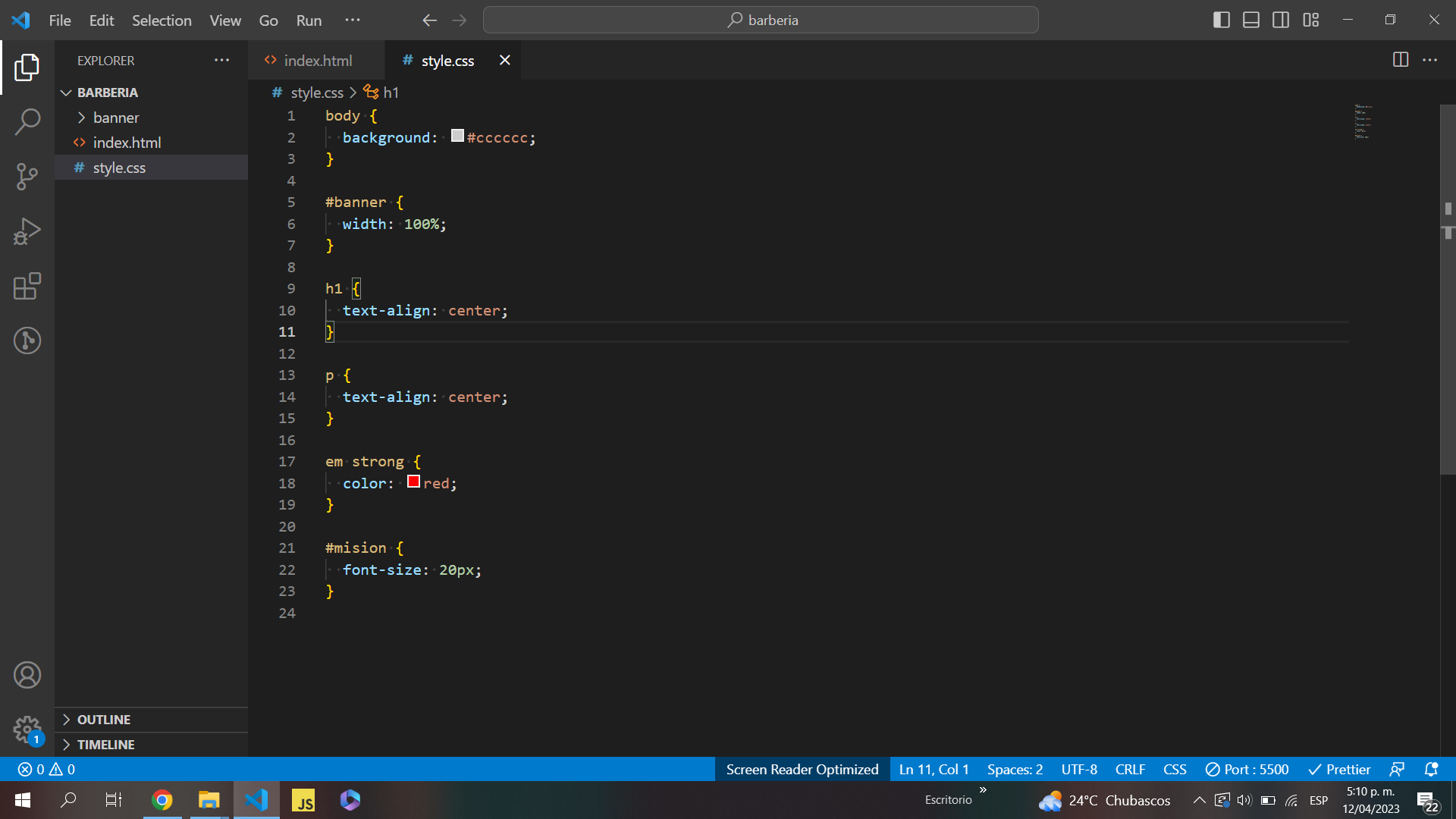Click the Prettier status item
Screen dimensions: 1456x819
point(1340,769)
